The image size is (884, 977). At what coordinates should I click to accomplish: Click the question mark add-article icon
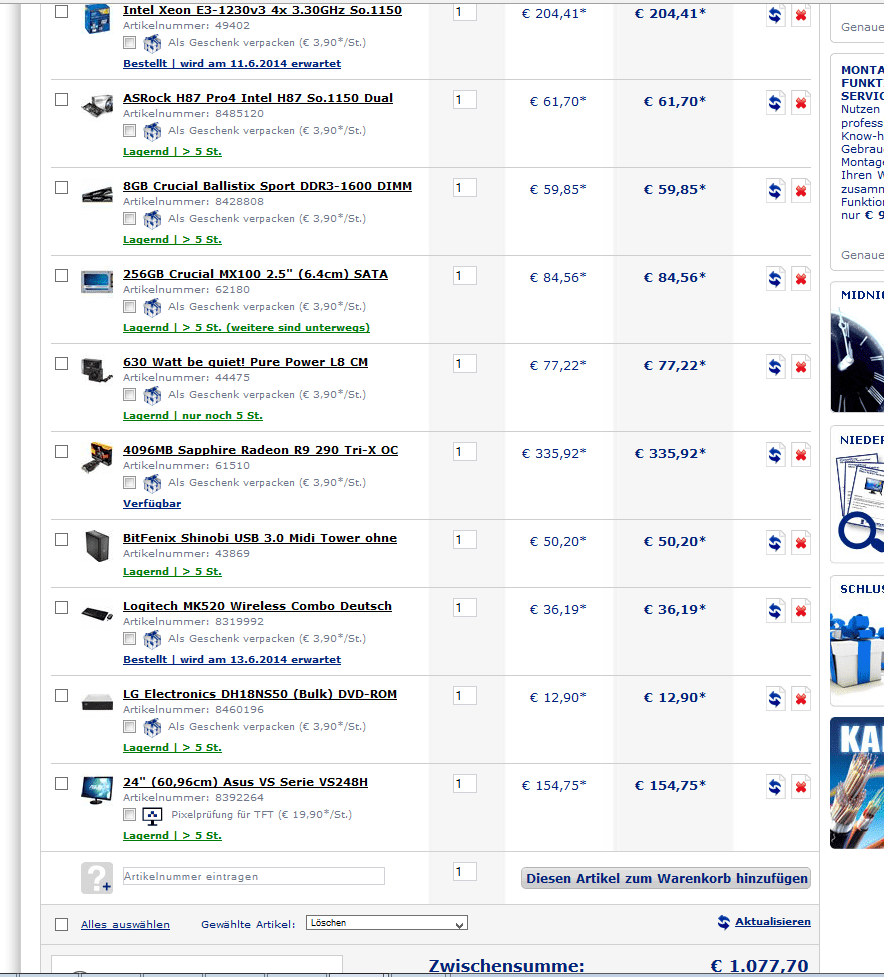pos(97,877)
